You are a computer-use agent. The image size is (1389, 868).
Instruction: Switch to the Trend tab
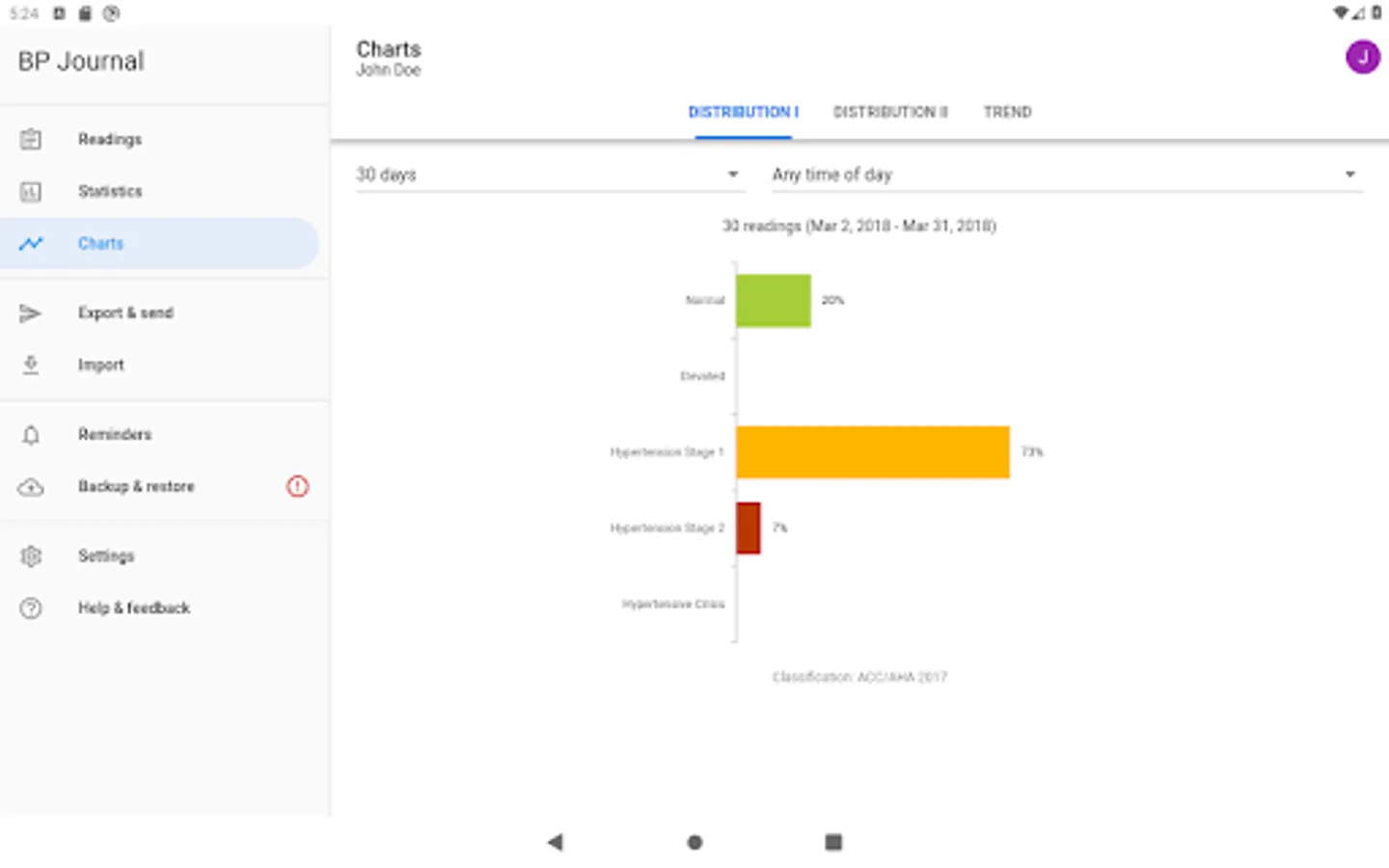(x=1007, y=112)
